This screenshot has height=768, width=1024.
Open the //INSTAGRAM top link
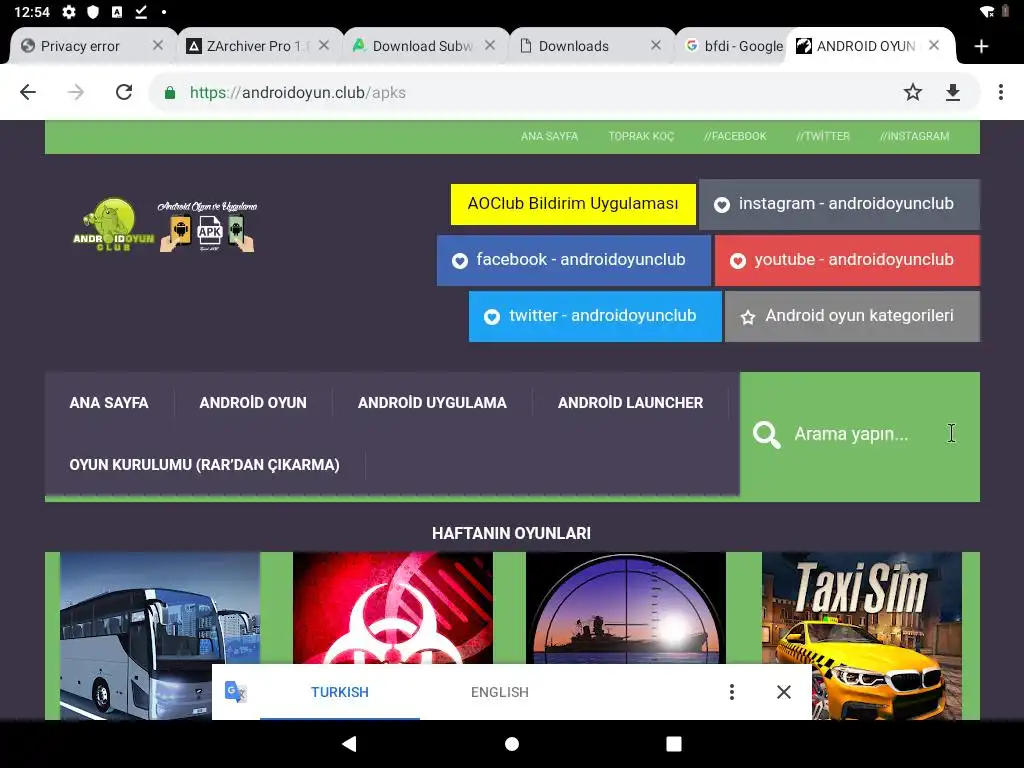point(914,136)
